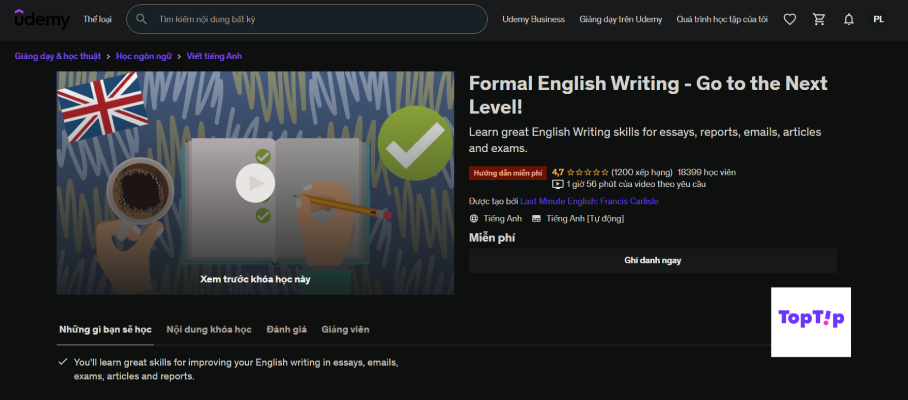Screen dimensions: 908x400
Task: Click the checkmark beside You'll learn great skills
Action: tap(63, 362)
